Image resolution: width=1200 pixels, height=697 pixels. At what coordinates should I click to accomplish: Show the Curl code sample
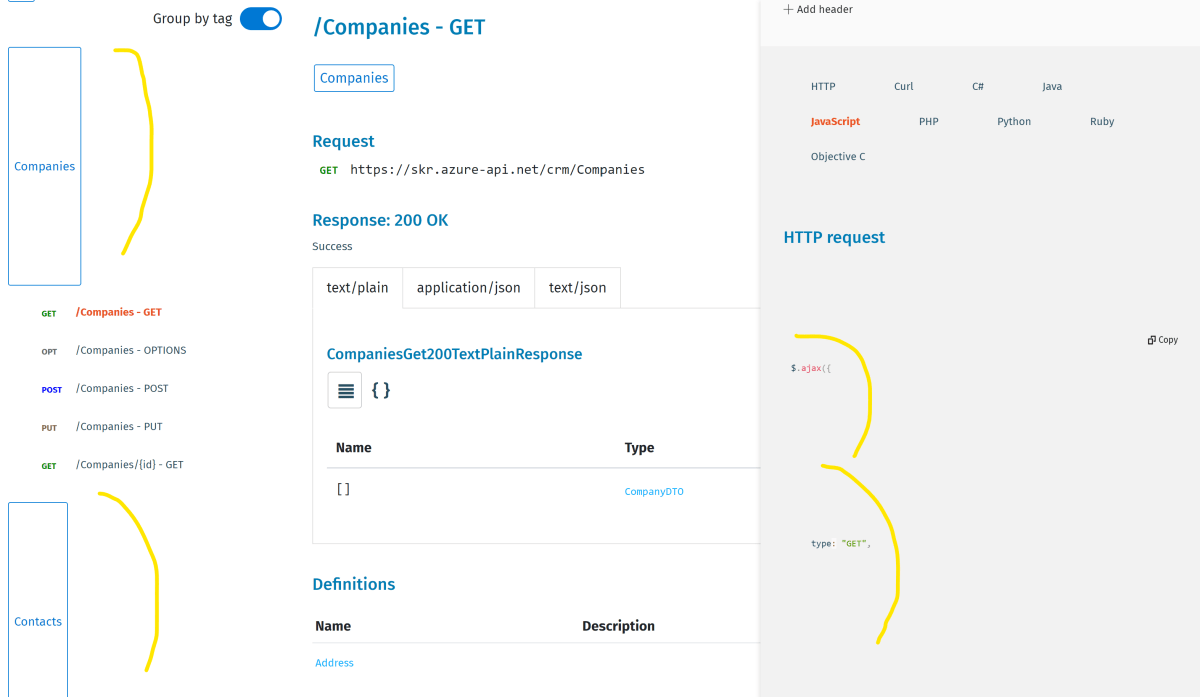[903, 86]
